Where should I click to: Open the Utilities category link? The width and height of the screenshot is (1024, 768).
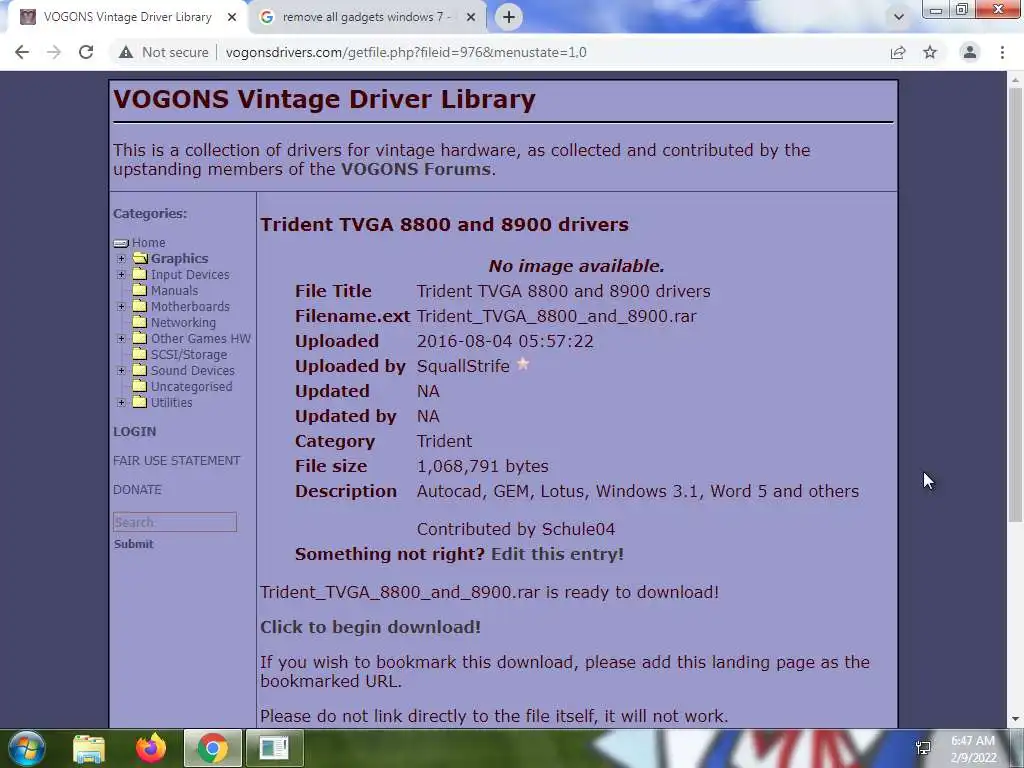coord(172,403)
